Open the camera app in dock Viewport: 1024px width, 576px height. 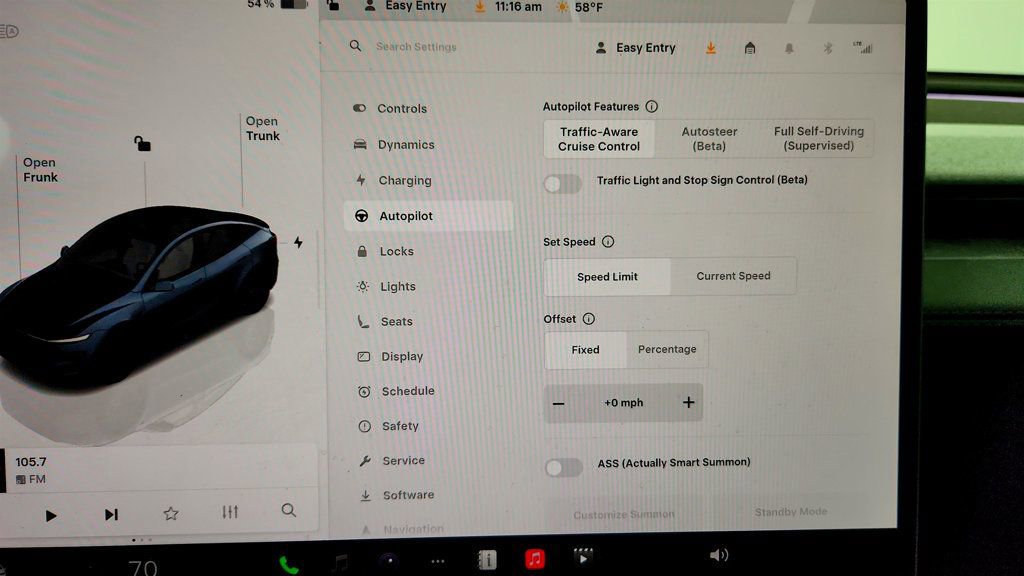click(x=389, y=560)
